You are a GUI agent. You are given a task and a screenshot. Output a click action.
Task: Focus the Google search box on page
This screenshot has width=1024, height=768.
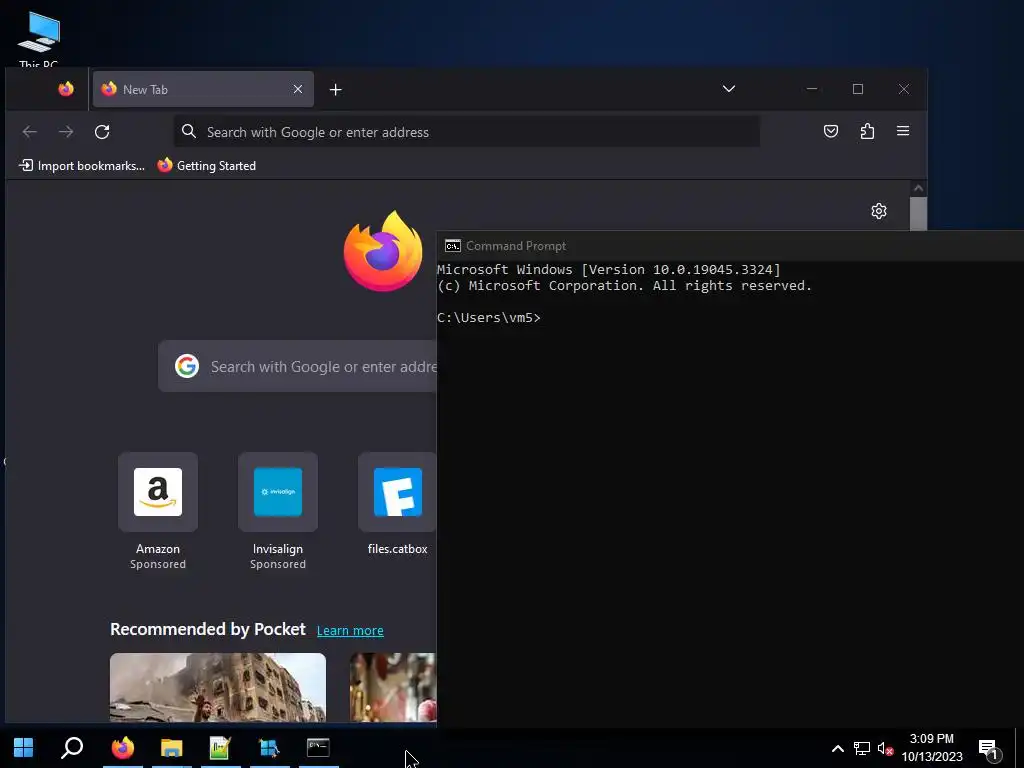click(x=298, y=366)
